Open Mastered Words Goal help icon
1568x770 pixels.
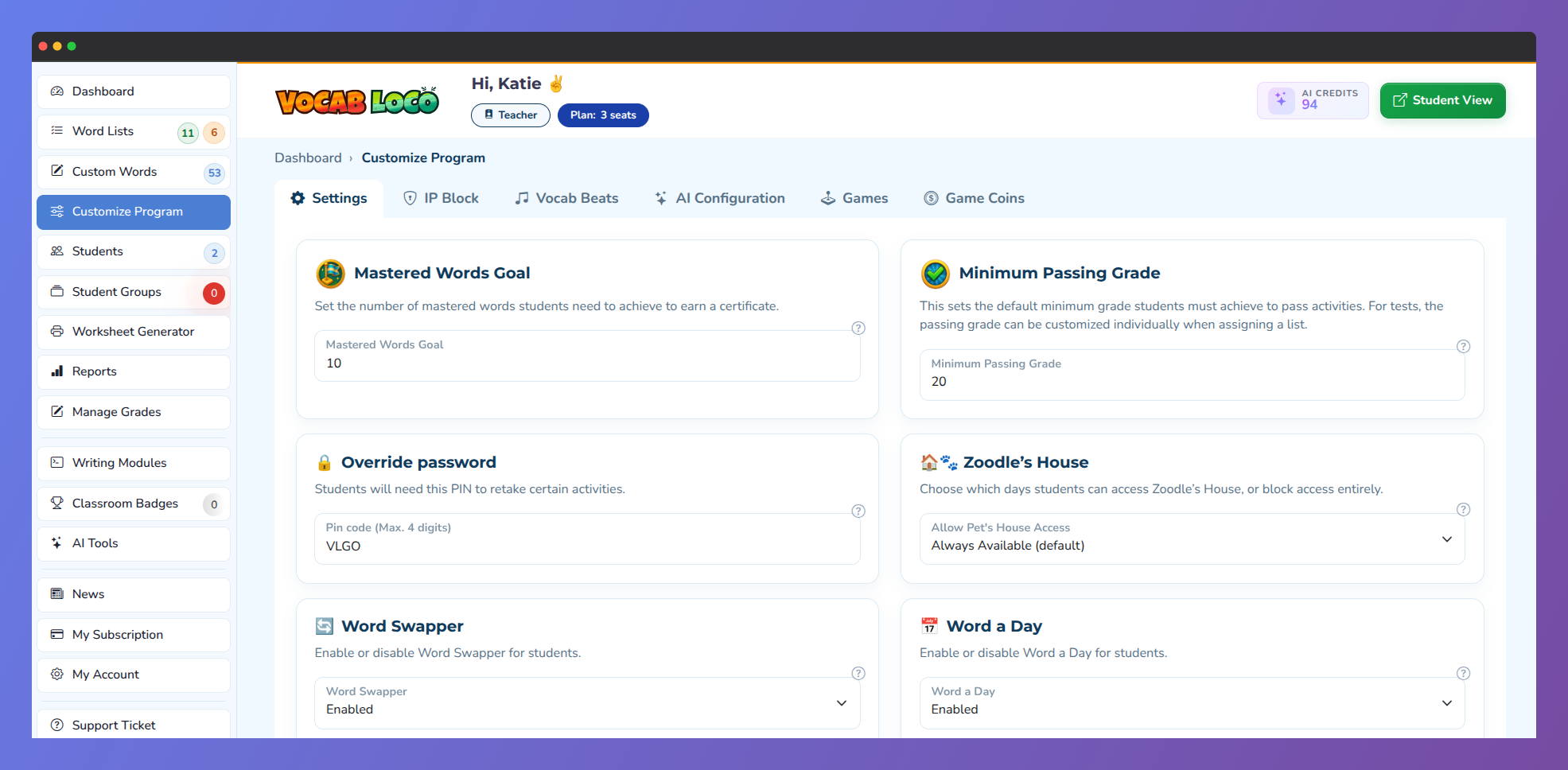coord(858,328)
